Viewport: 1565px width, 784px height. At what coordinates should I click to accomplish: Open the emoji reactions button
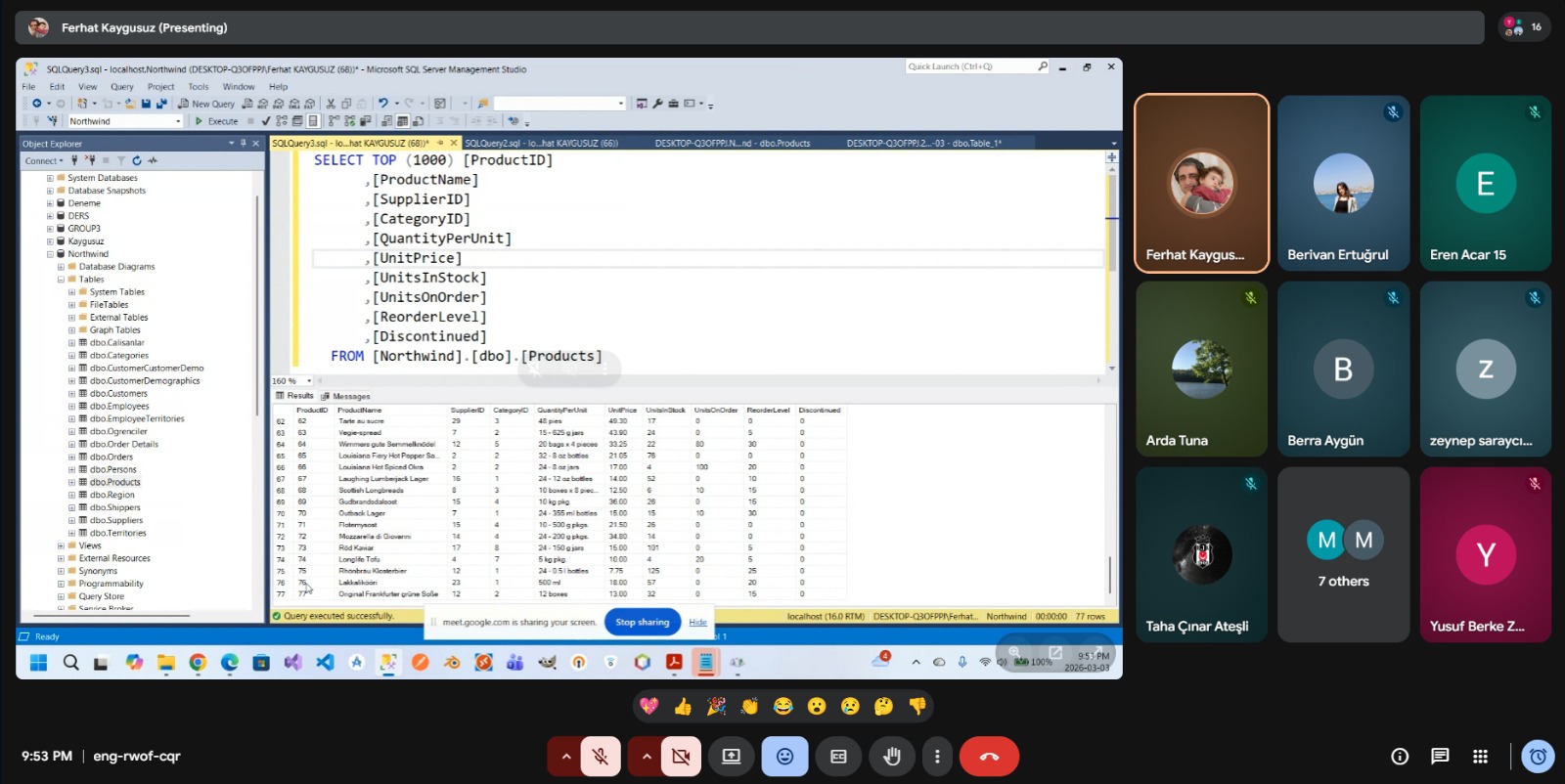click(x=784, y=756)
